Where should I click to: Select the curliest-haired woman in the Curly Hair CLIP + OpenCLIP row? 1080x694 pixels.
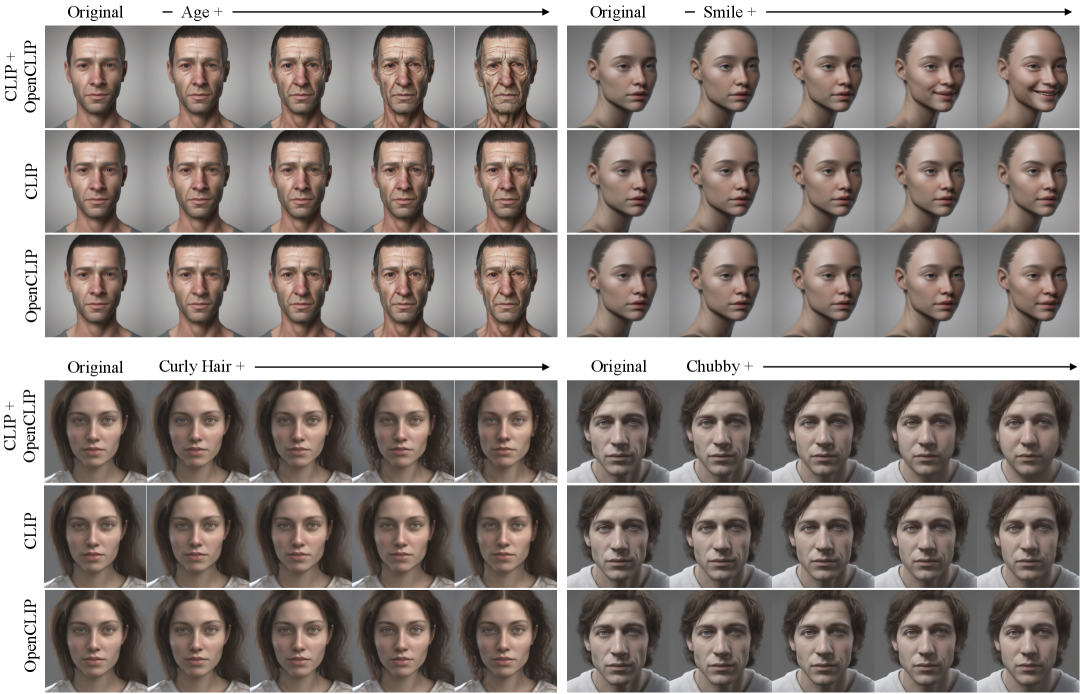pos(506,430)
